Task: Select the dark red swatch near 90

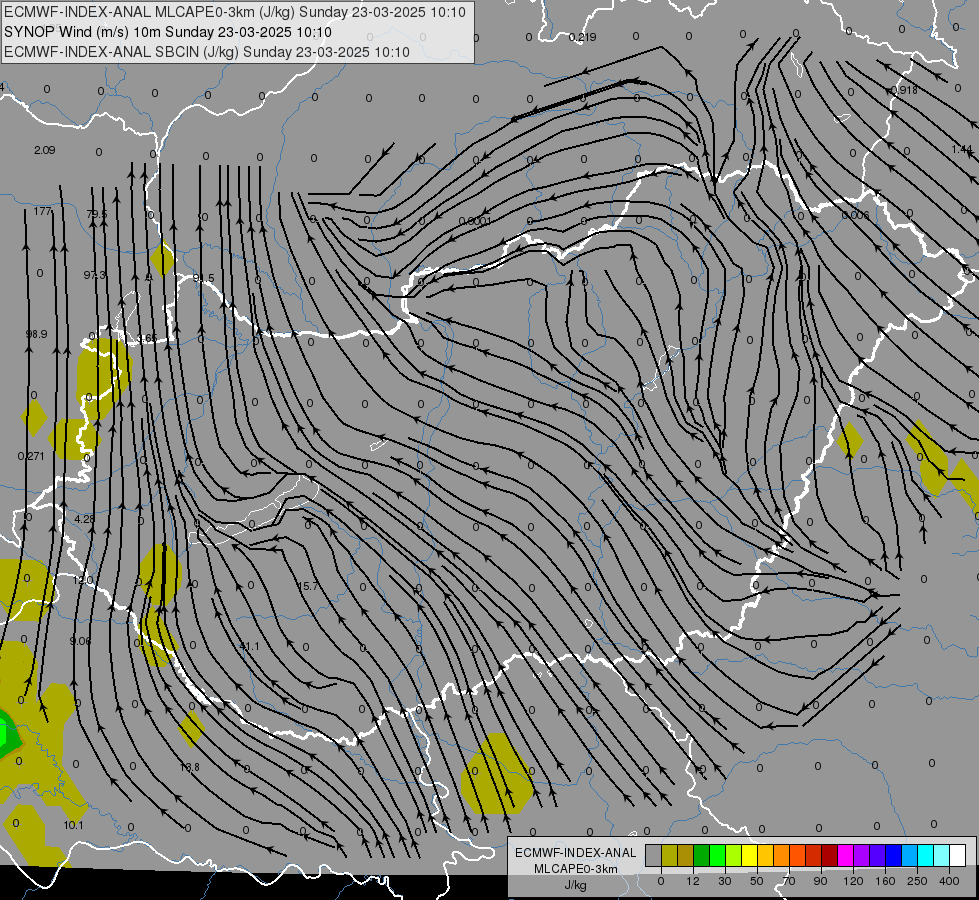Action: [x=829, y=855]
